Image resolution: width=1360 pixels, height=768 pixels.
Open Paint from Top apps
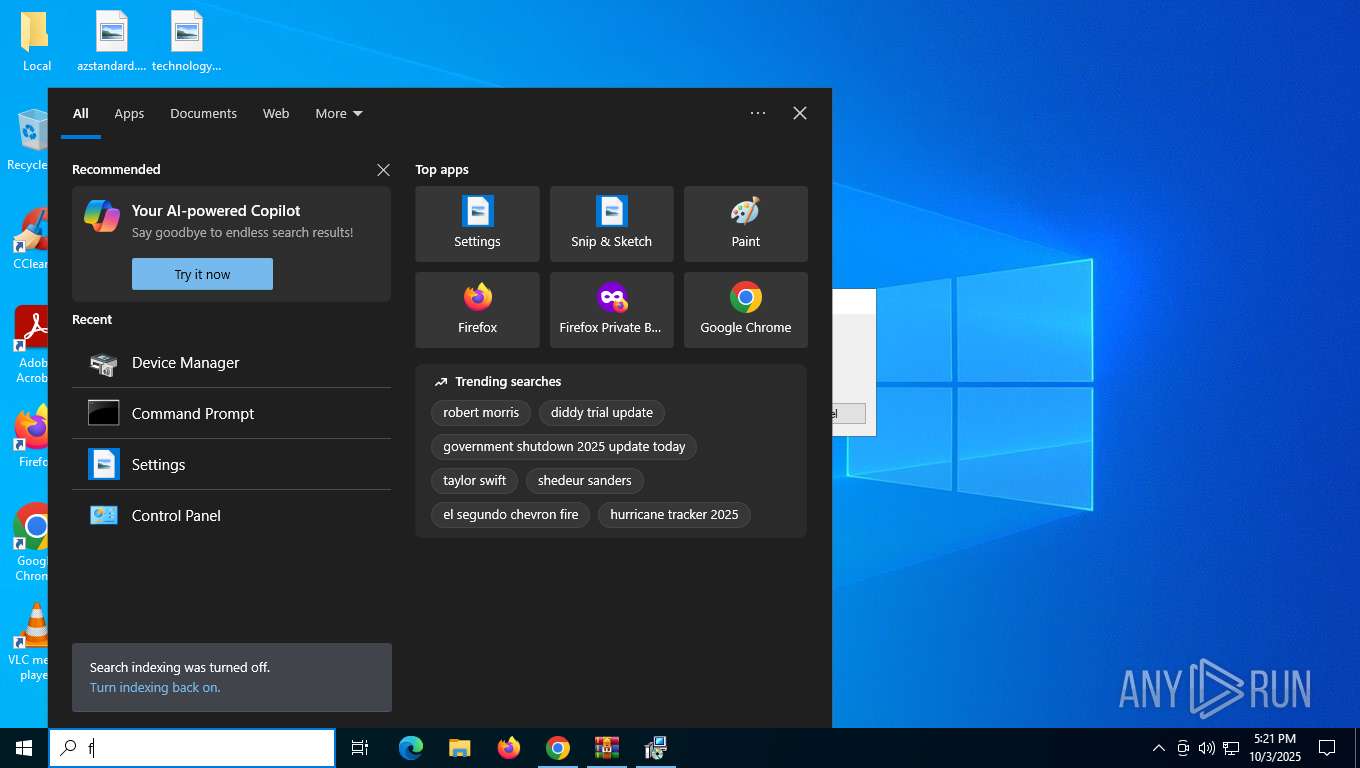(x=745, y=224)
